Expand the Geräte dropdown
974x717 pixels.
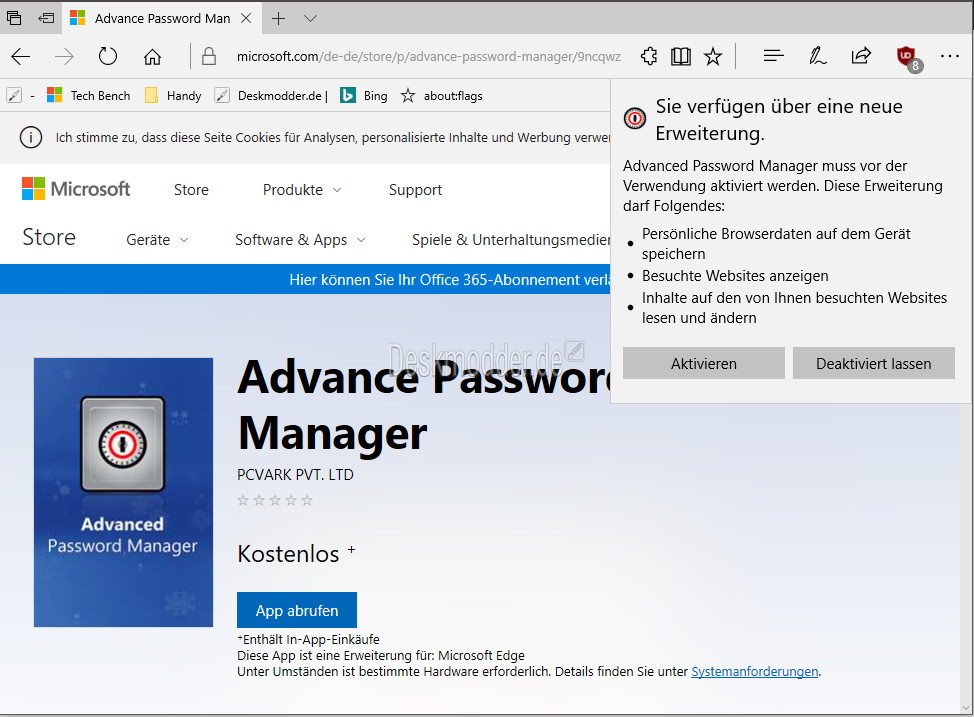click(157, 240)
